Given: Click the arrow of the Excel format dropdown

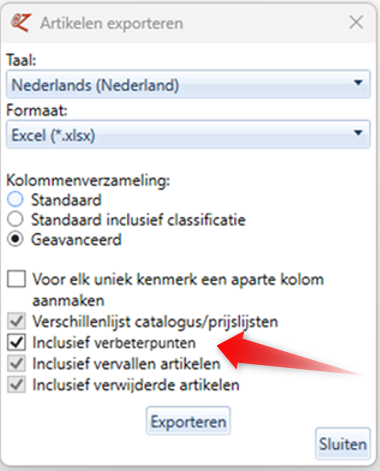Looking at the screenshot, I should [358, 133].
